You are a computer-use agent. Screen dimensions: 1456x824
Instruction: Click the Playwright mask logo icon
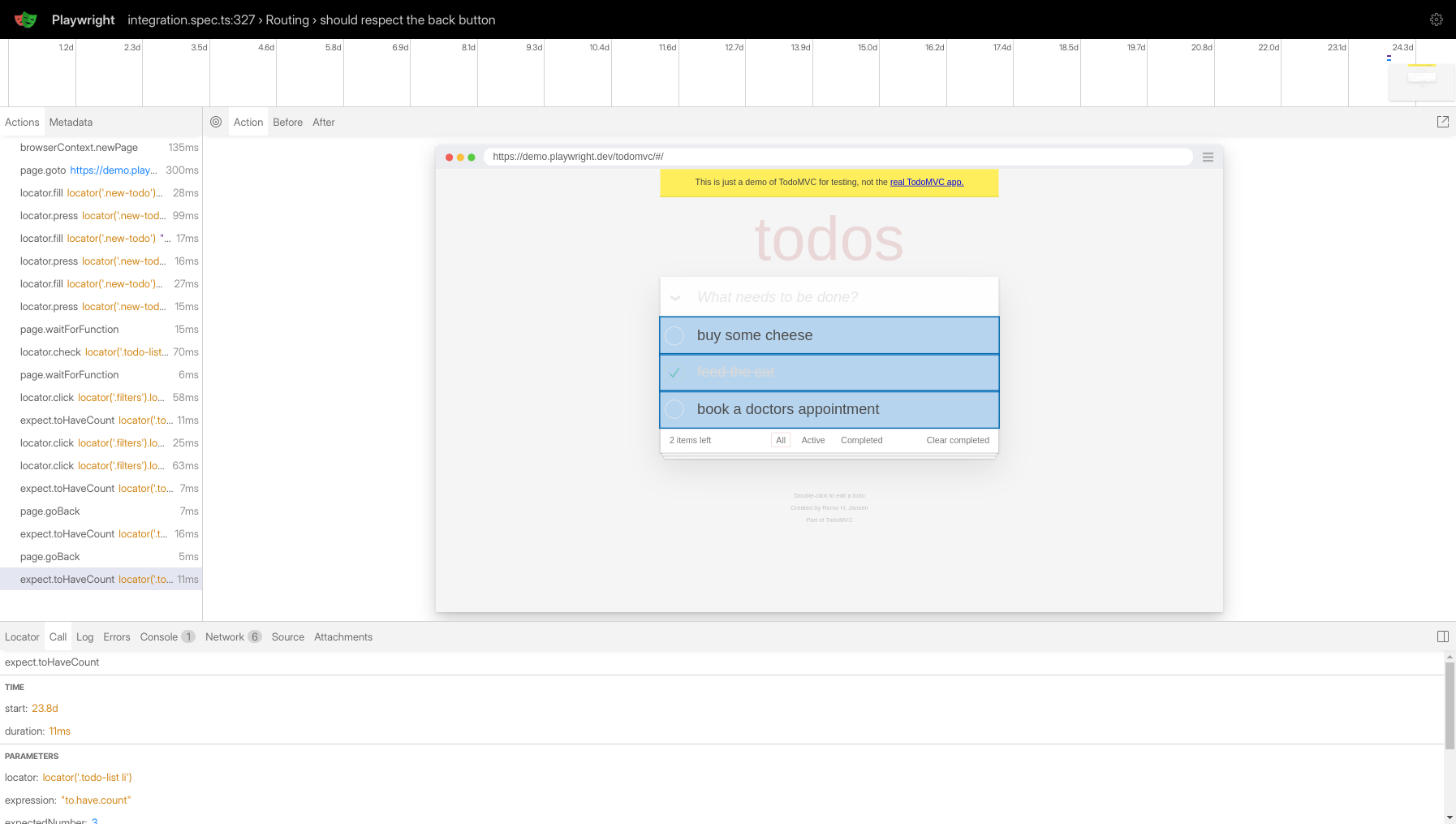pyautogui.click(x=25, y=19)
